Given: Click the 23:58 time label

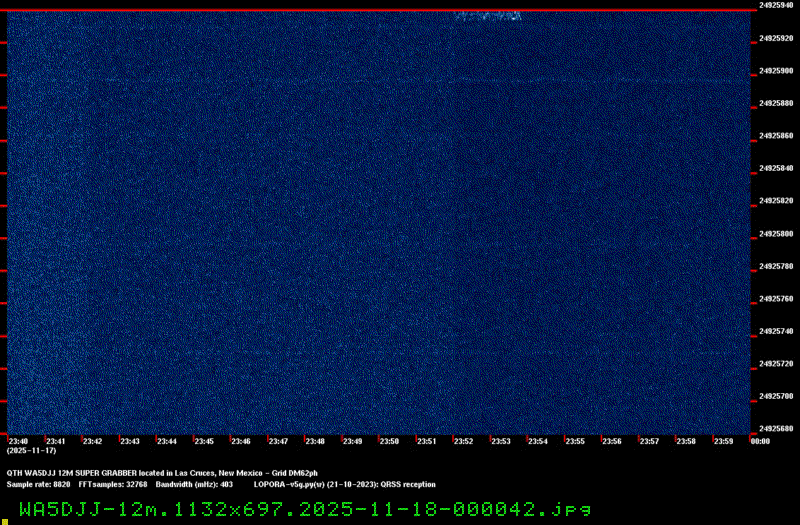Looking at the screenshot, I should 686,441.
